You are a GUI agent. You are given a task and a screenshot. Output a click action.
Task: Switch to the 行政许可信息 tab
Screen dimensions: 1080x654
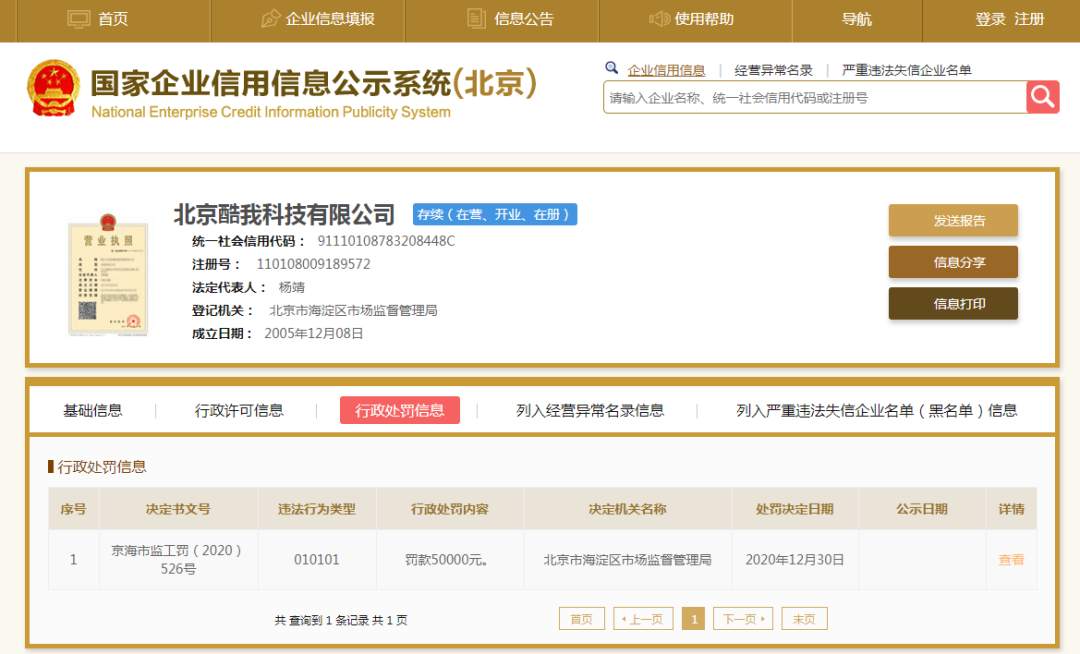(239, 411)
